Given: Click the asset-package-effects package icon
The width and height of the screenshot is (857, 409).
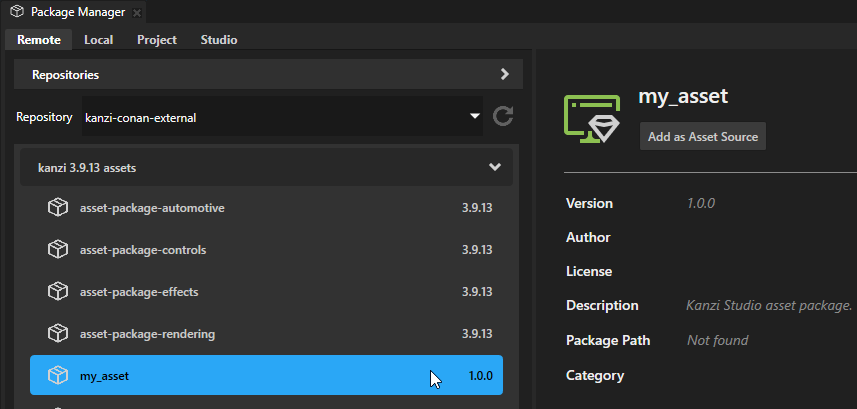Looking at the screenshot, I should click(57, 291).
